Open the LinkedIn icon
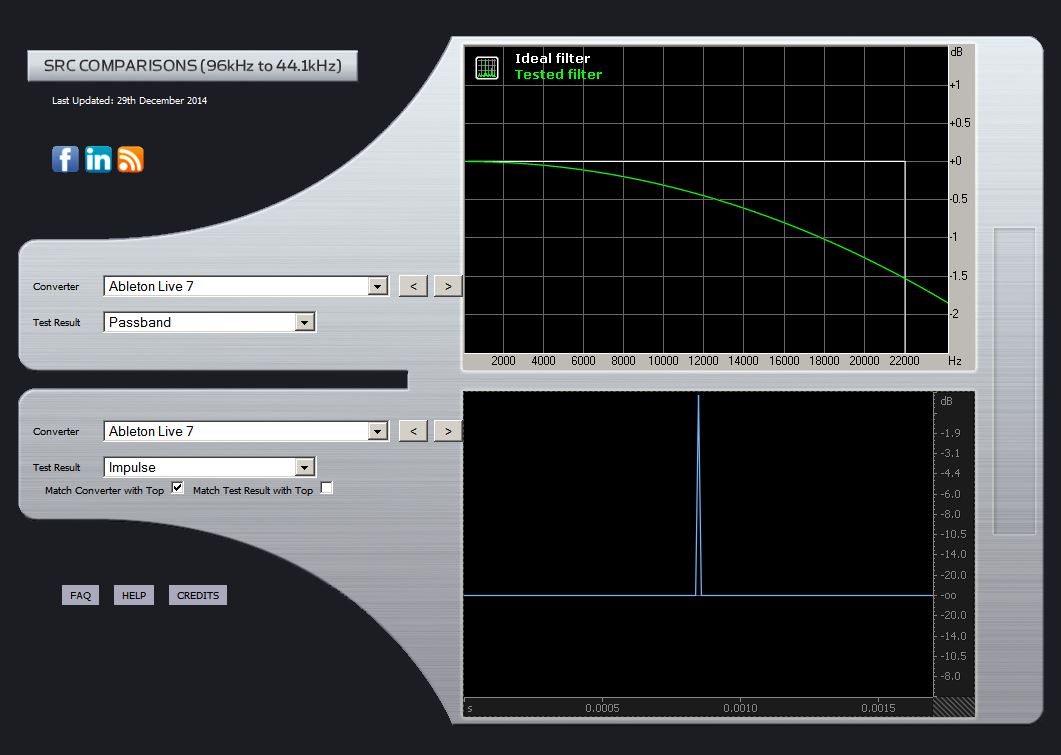1061x755 pixels. click(x=98, y=159)
